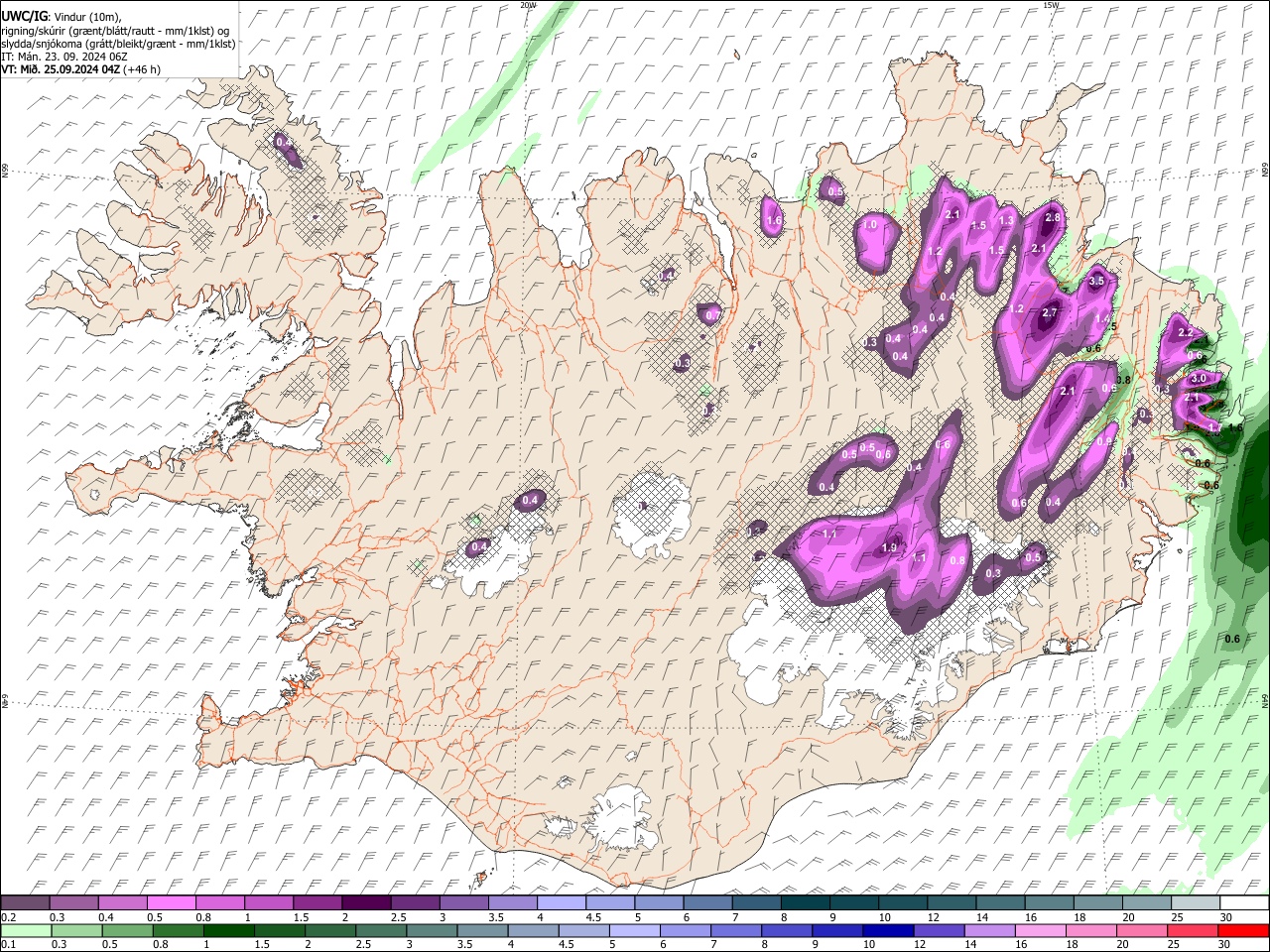Screen dimensions: 1270x952
Task: Select the deep blue 10–12 rain scale swatch
Action: pos(888,930)
